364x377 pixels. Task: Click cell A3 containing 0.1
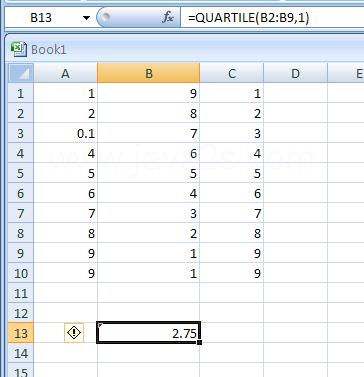pos(65,133)
